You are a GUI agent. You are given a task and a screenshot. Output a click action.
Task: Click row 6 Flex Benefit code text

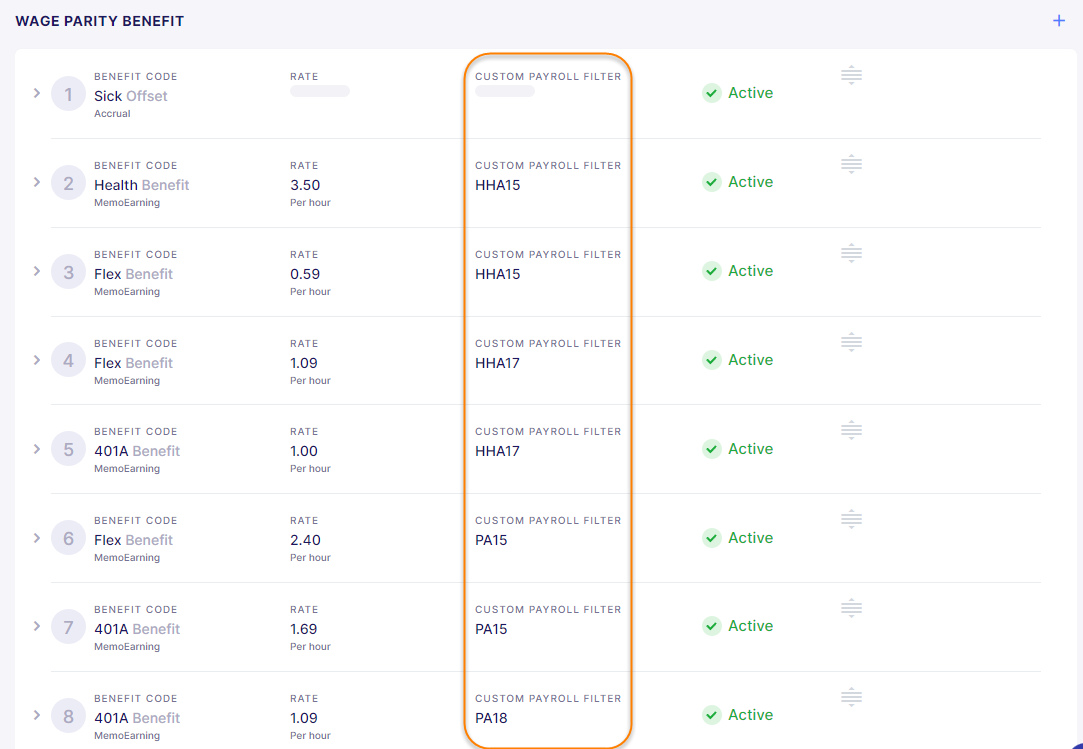click(133, 540)
